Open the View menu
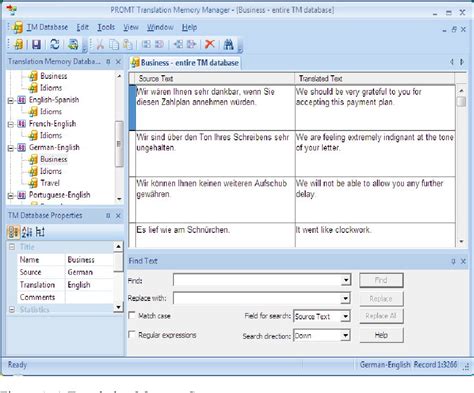Image resolution: width=474 pixels, height=393 pixels. [131, 27]
